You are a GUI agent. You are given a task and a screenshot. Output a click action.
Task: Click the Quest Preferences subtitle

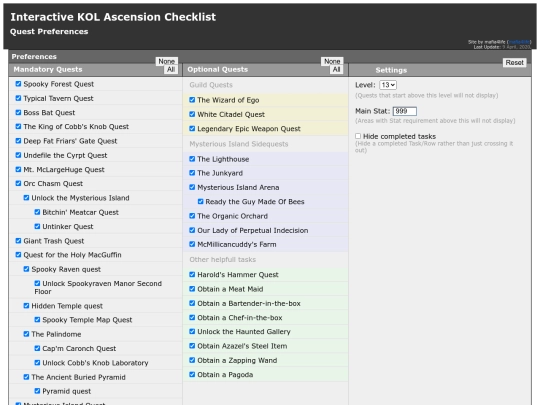click(49, 32)
